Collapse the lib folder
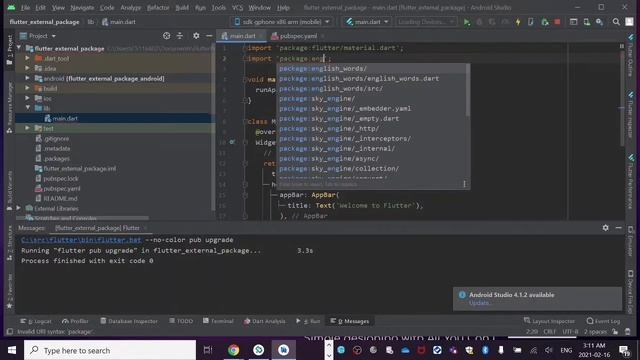The image size is (640, 360). point(27,108)
